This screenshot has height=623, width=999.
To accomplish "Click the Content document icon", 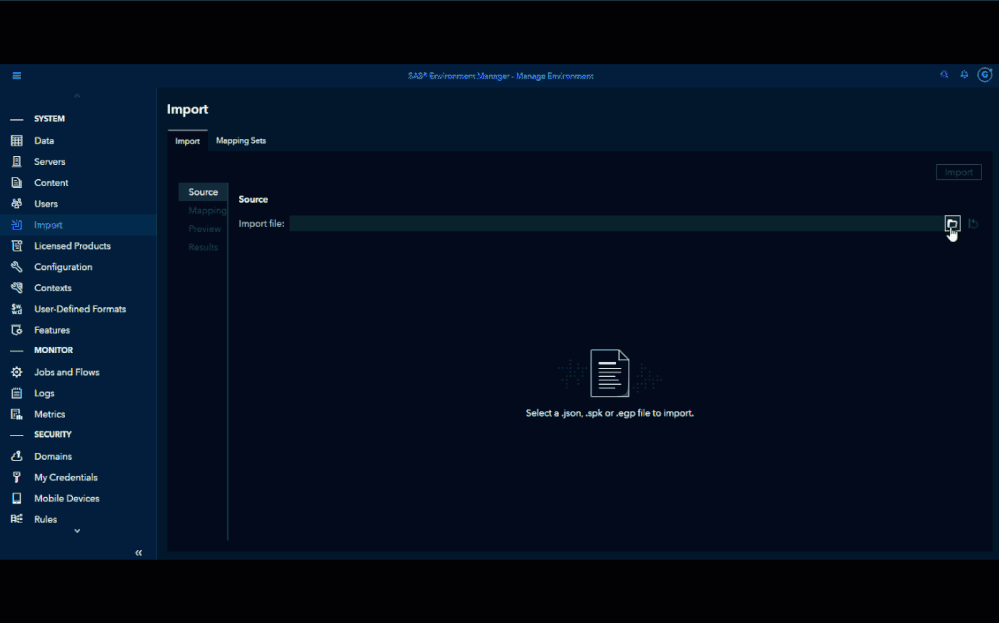I will [17, 183].
